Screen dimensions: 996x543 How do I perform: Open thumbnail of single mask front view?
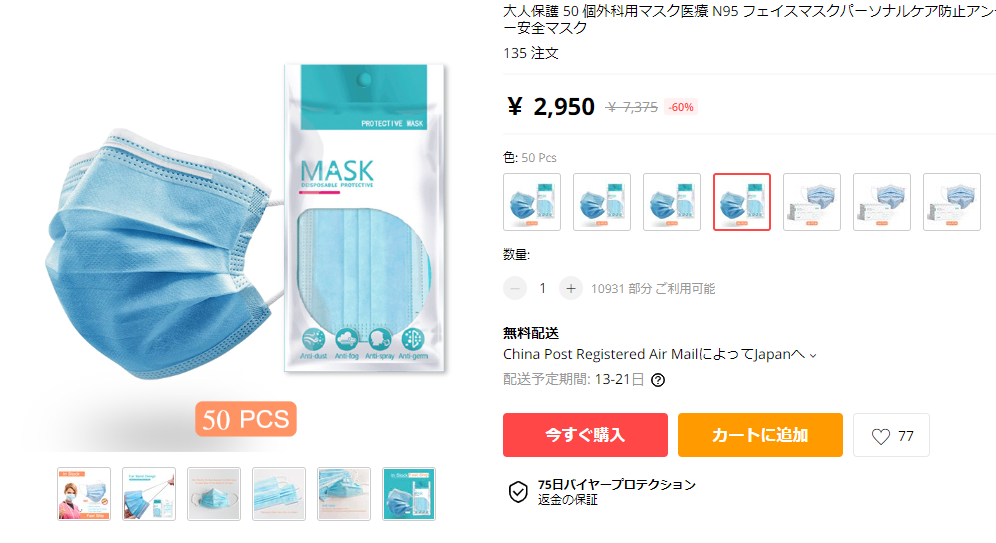213,494
